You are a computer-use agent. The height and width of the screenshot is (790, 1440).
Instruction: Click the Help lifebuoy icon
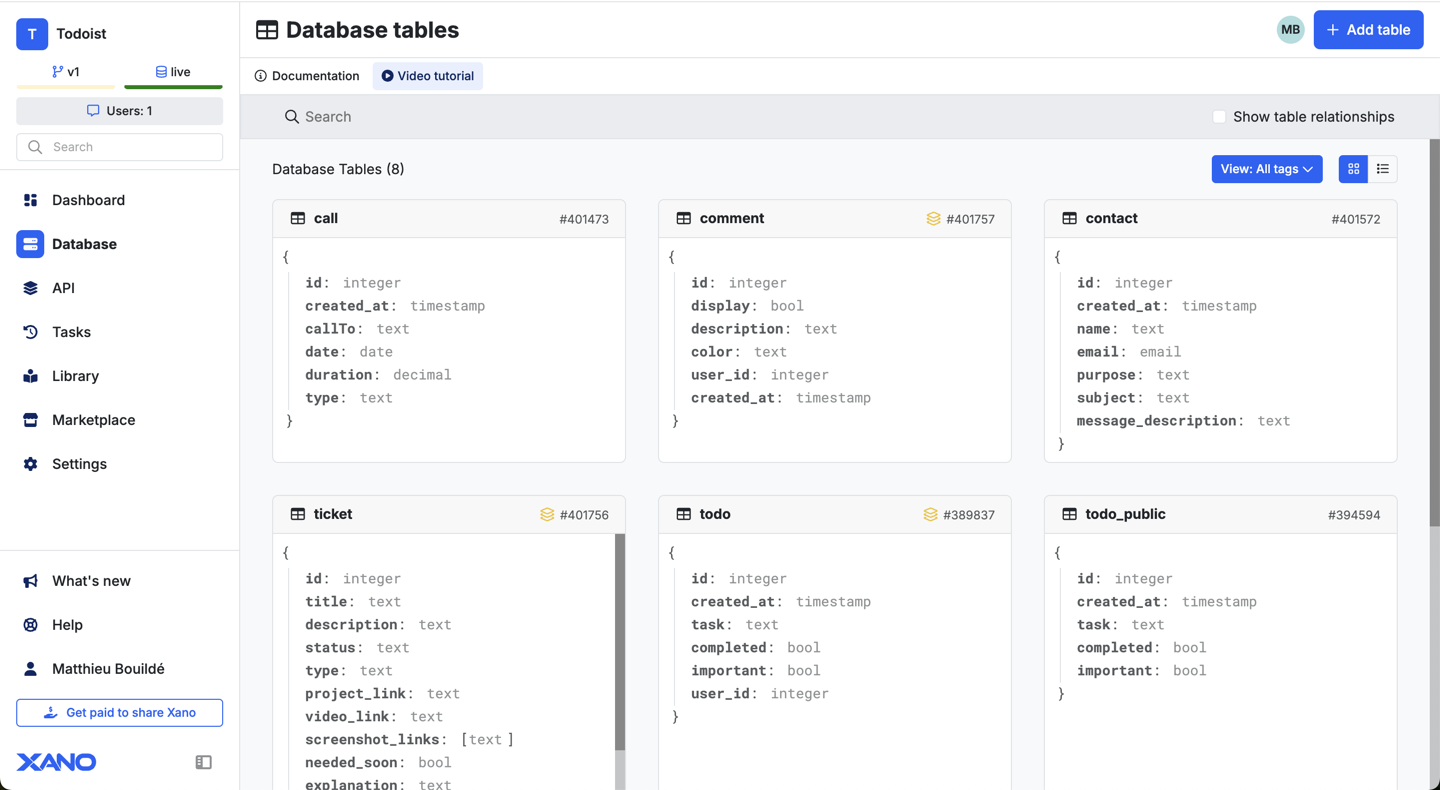(30, 625)
